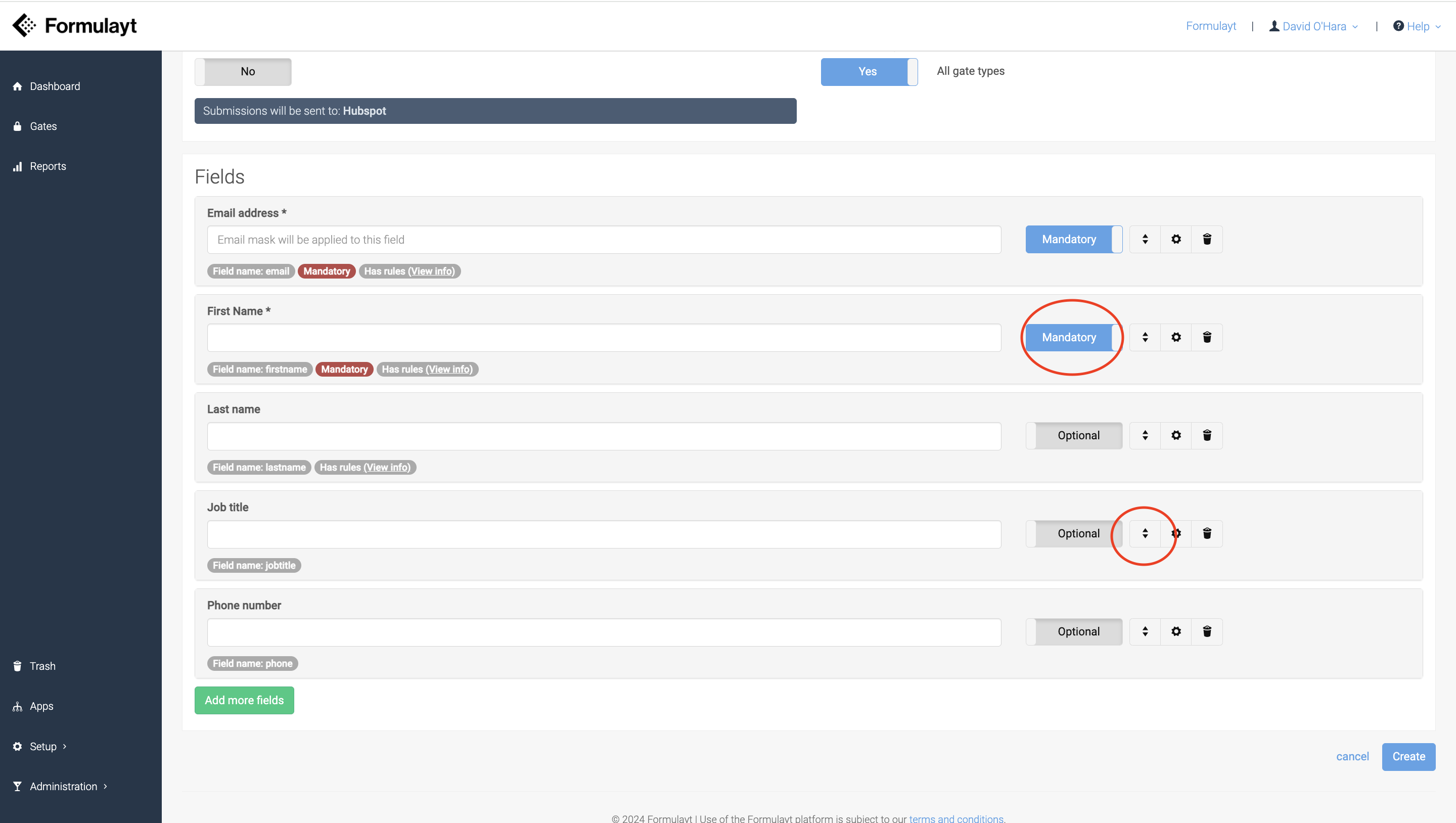Click the Create button

pyautogui.click(x=1408, y=756)
